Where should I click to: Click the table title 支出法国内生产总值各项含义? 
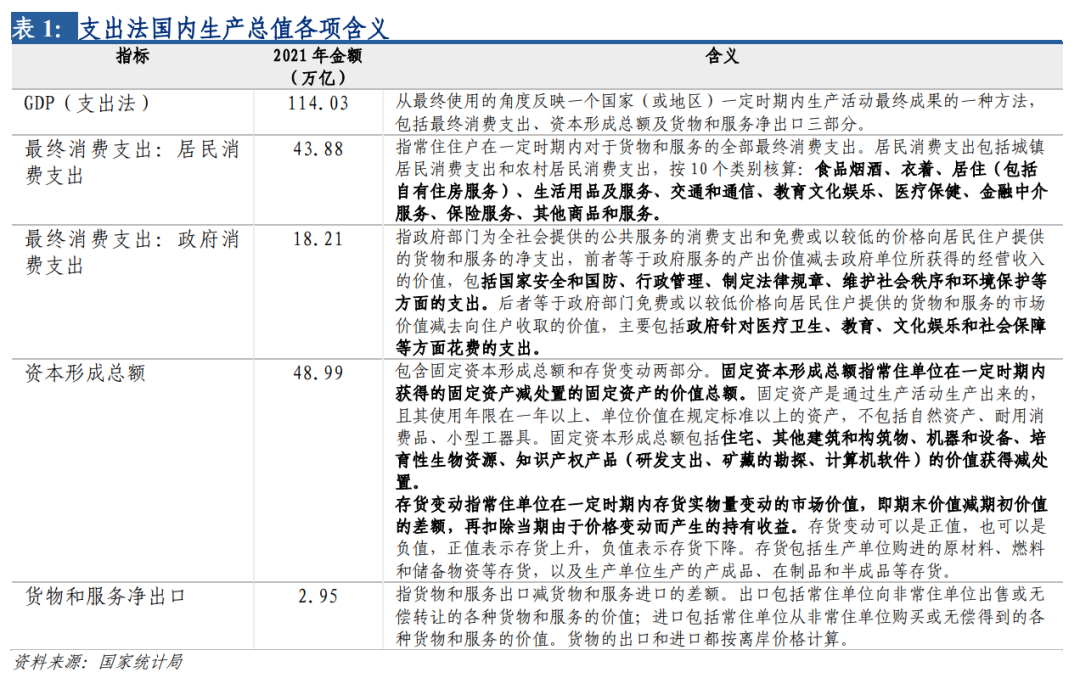pos(234,28)
